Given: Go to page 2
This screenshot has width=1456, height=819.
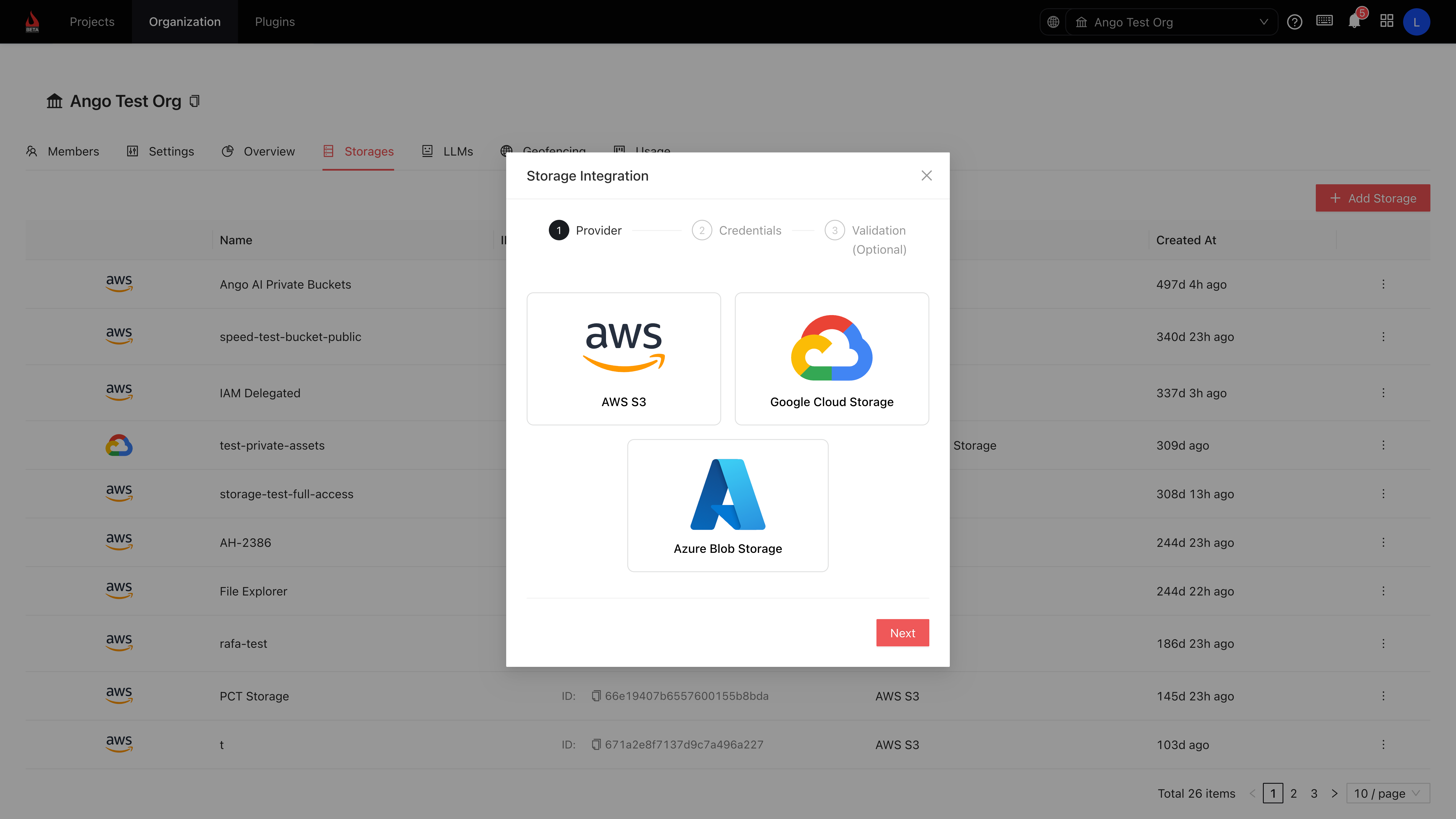Looking at the screenshot, I should pyautogui.click(x=1294, y=794).
